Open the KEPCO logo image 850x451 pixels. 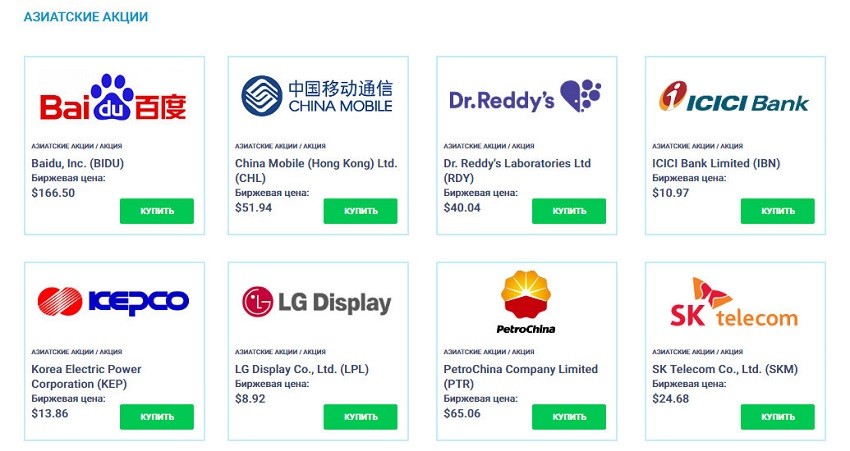[x=113, y=301]
